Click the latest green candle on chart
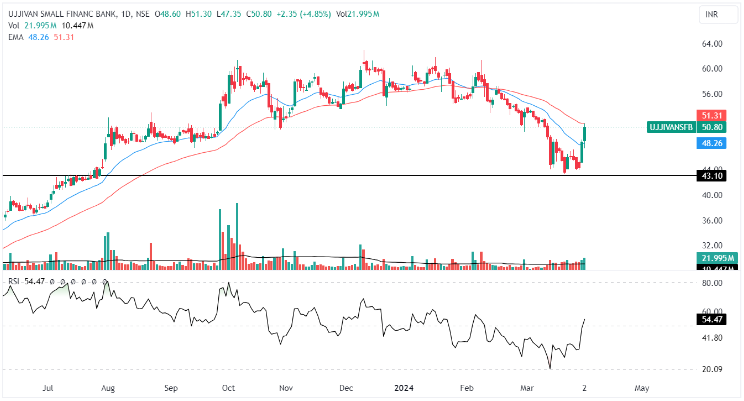This screenshot has height=401, width=744. tap(584, 134)
